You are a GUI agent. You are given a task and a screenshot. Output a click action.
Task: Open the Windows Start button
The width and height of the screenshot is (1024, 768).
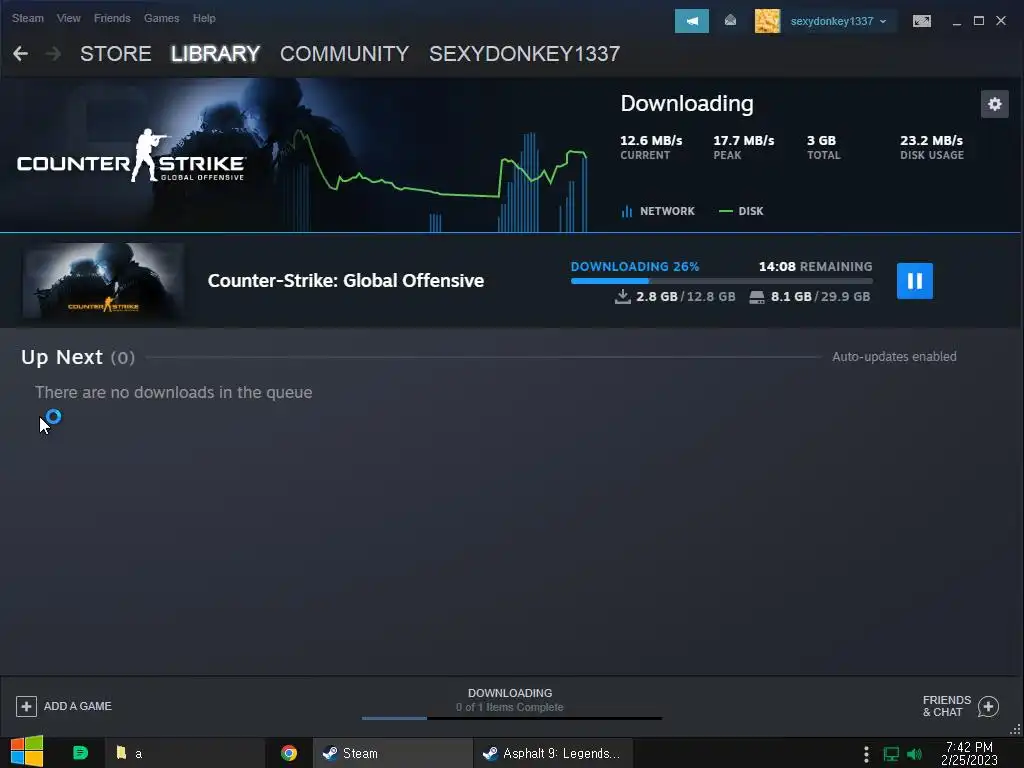(27, 752)
